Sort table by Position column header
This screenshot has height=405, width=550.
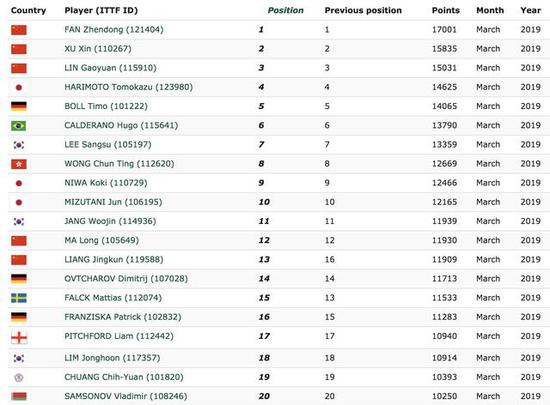click(x=286, y=11)
